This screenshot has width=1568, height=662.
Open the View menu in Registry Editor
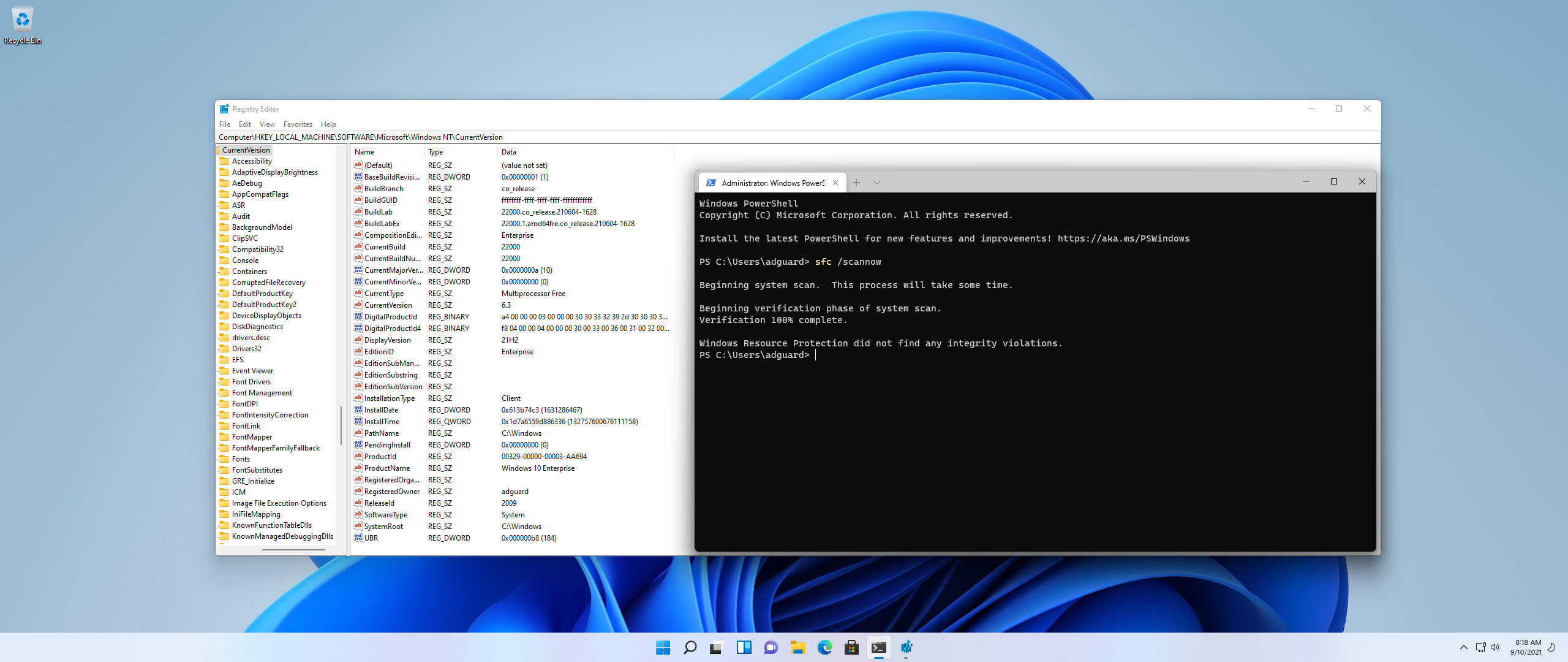267,124
